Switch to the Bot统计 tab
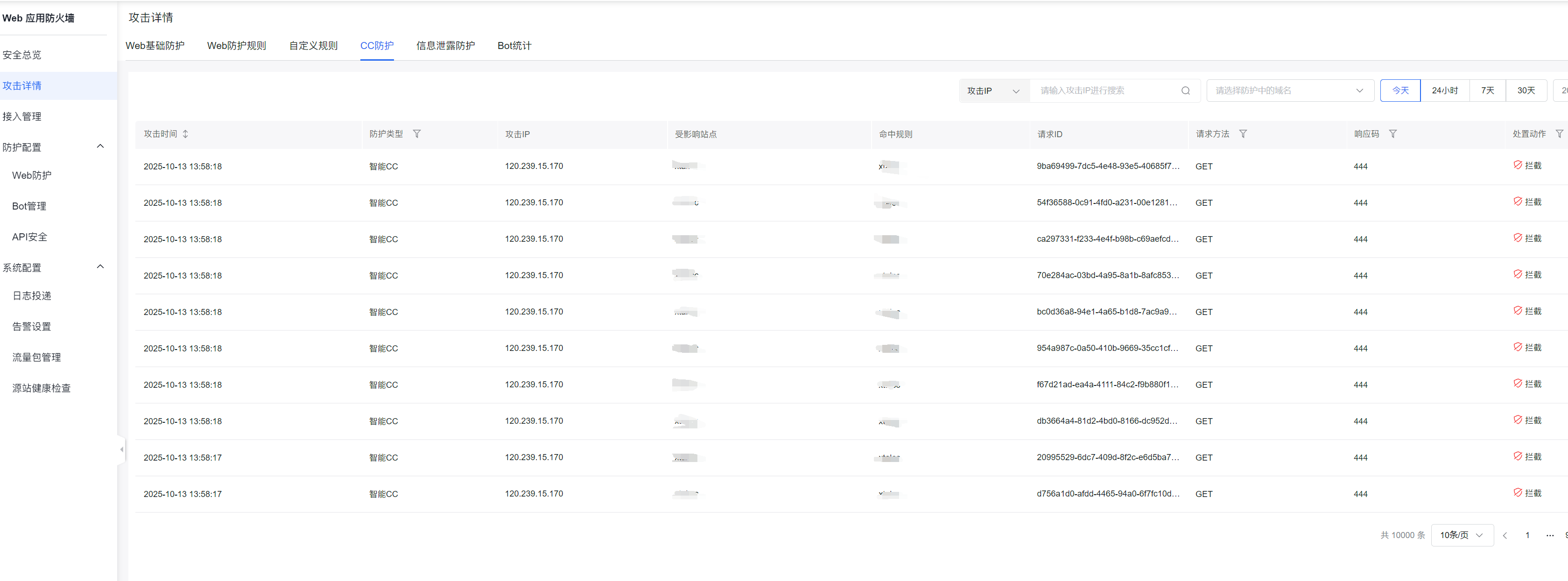 click(x=514, y=46)
